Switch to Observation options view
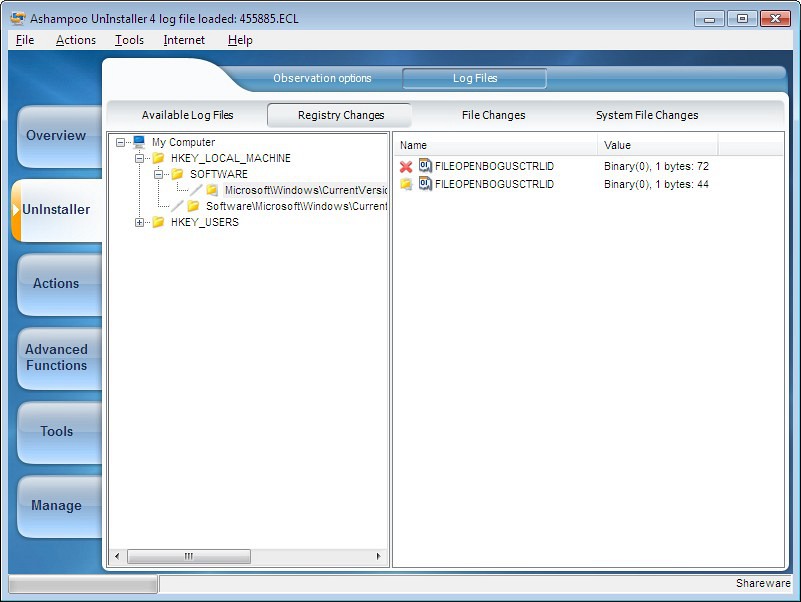 (322, 77)
